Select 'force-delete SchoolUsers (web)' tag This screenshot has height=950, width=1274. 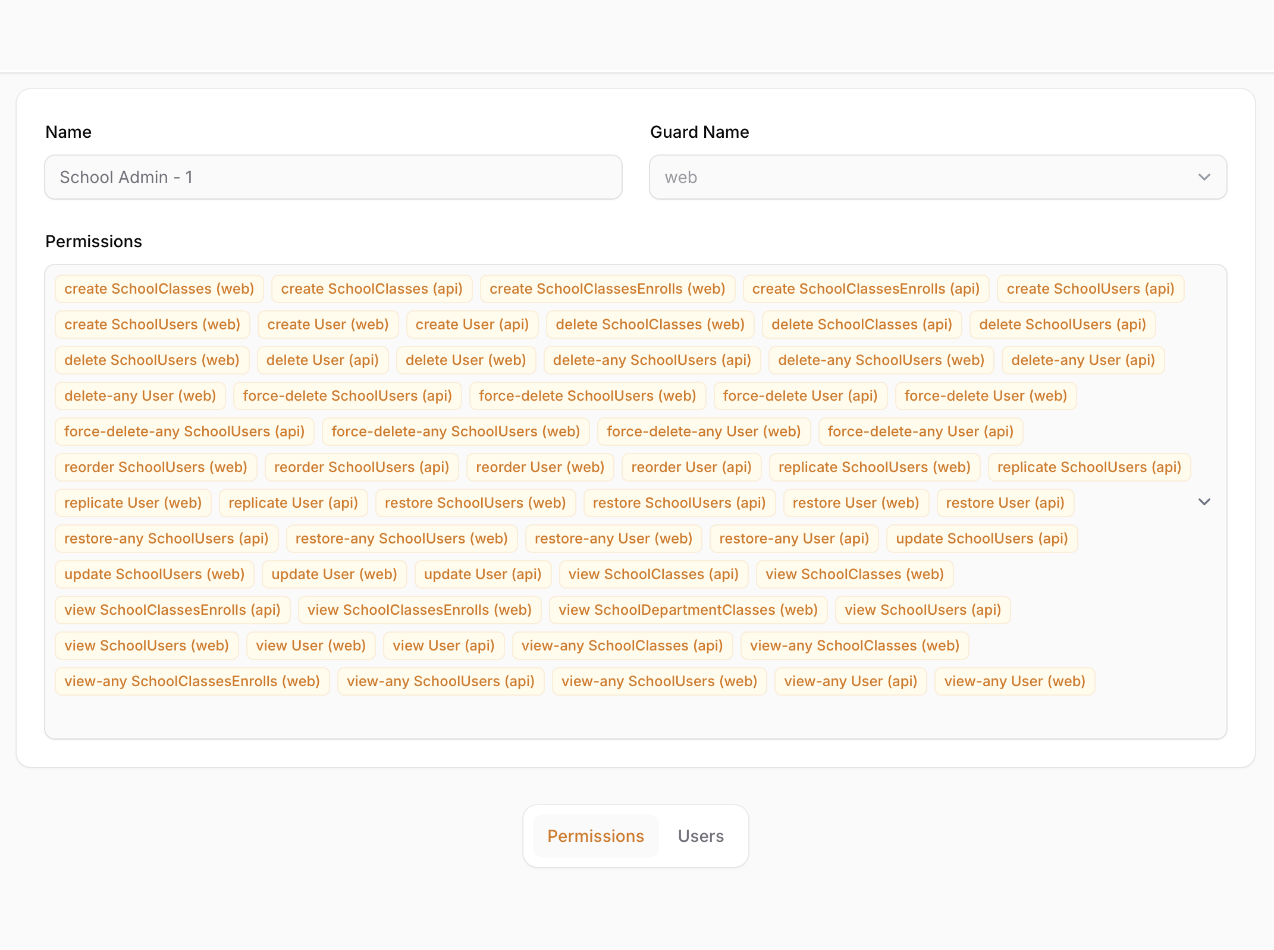point(587,396)
